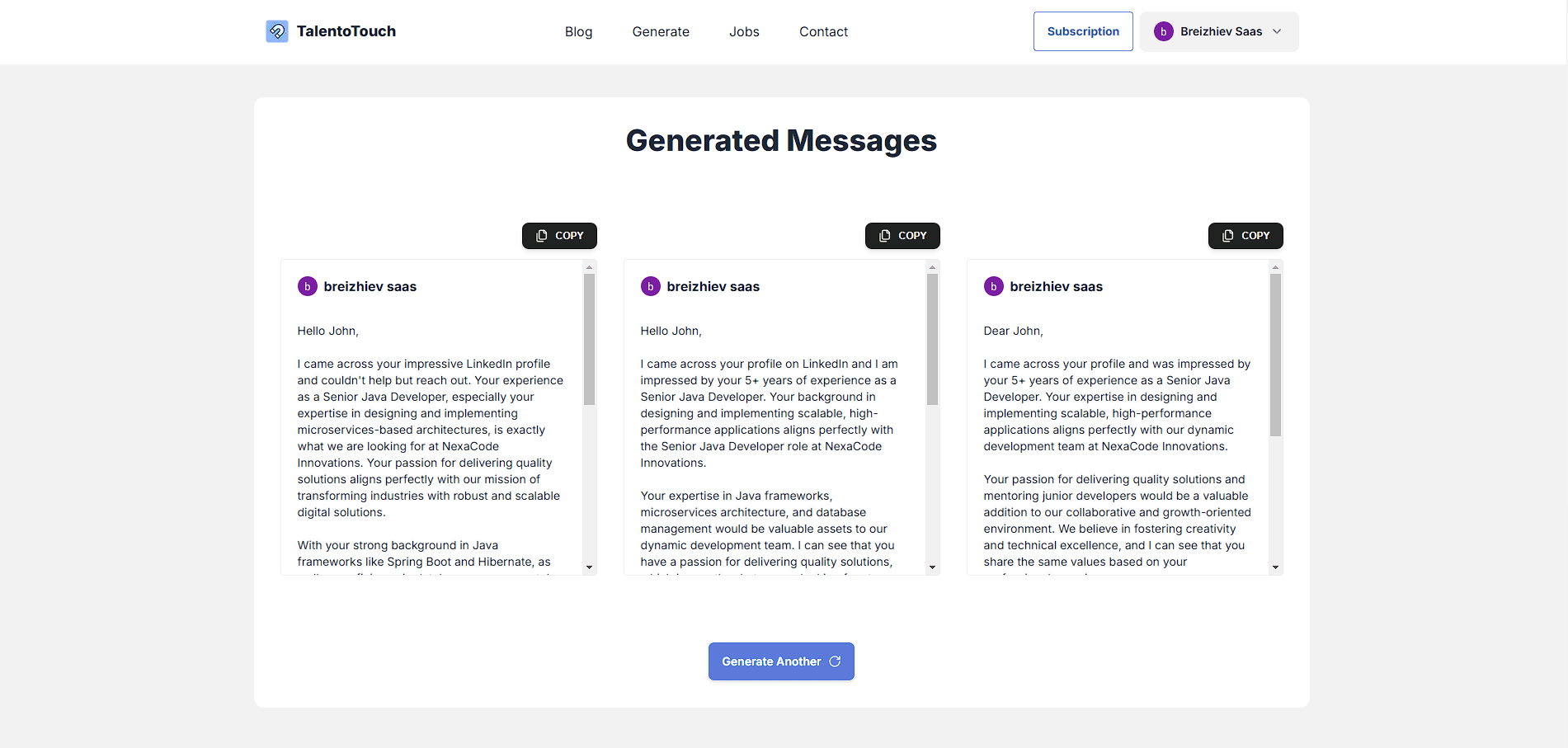Go to the Contact page

click(822, 31)
